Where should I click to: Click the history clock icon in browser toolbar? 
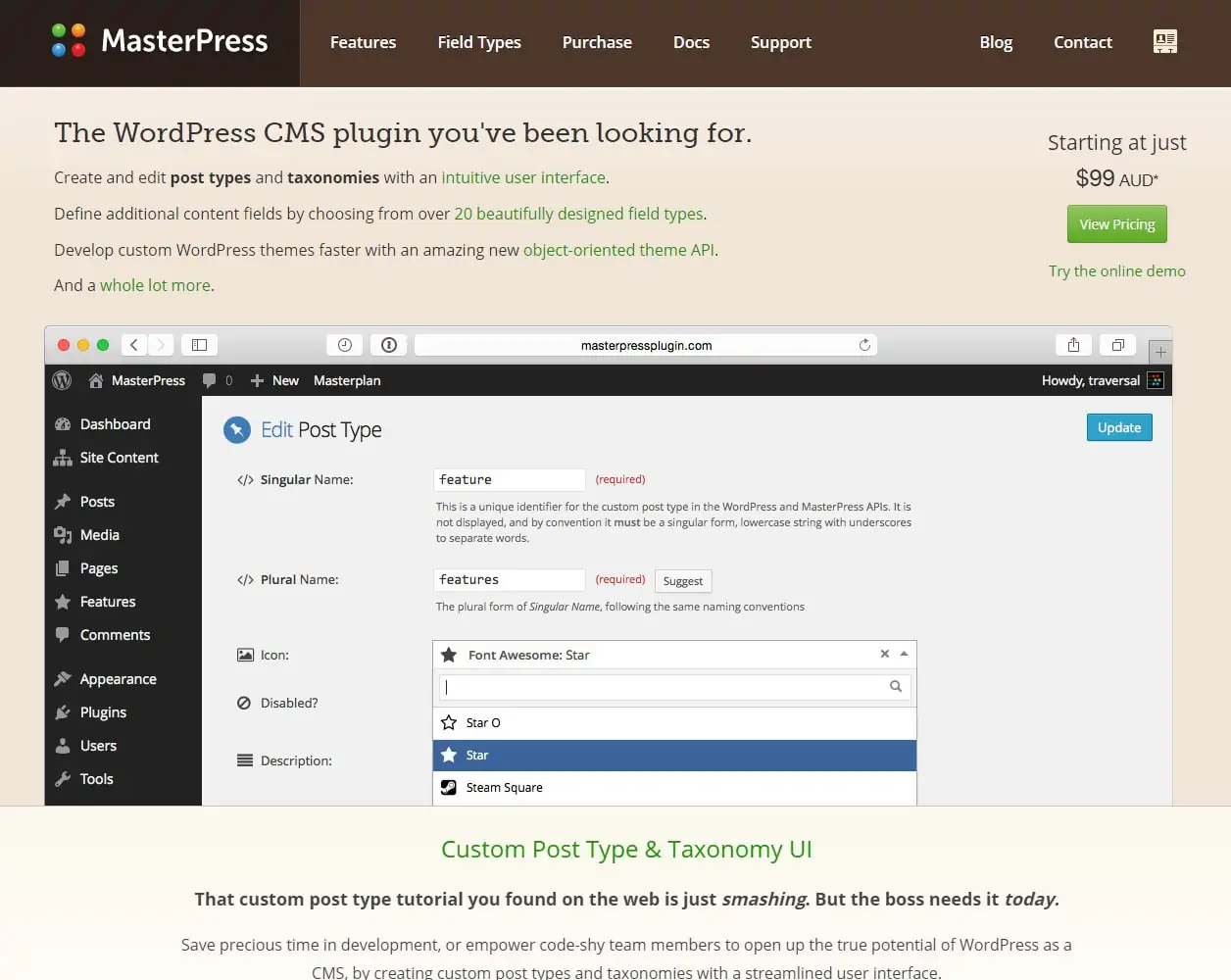[344, 345]
